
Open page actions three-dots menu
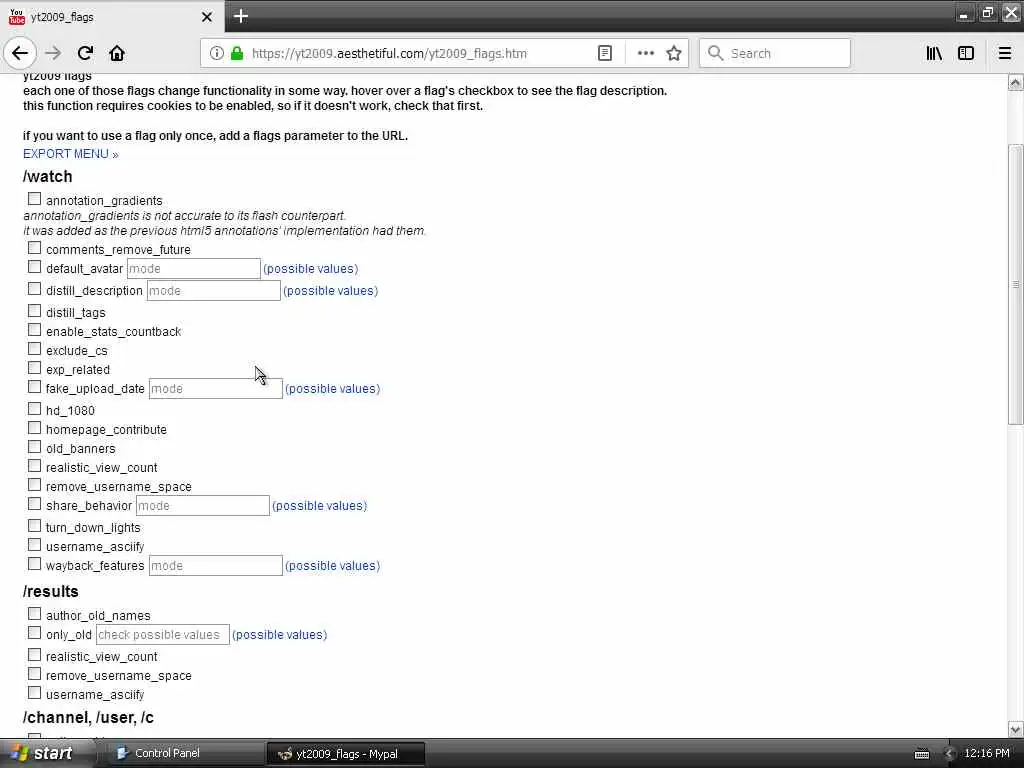pos(645,54)
